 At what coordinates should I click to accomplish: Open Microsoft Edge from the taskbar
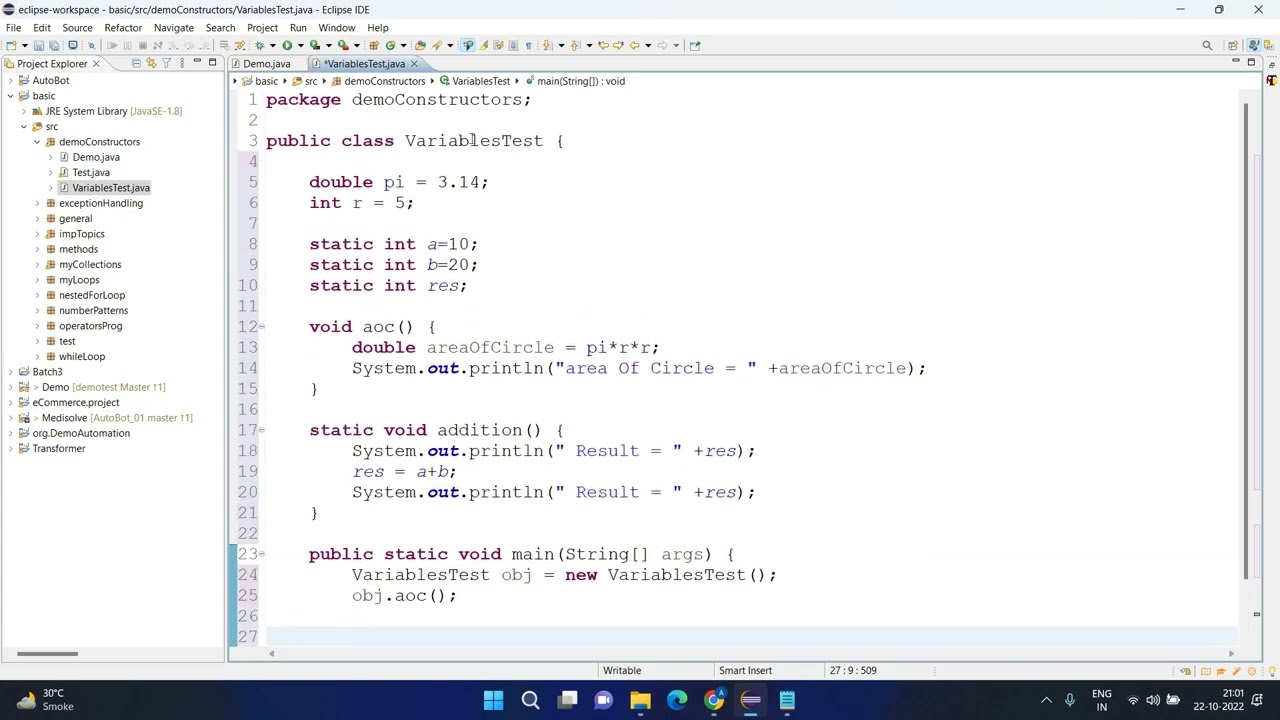677,700
